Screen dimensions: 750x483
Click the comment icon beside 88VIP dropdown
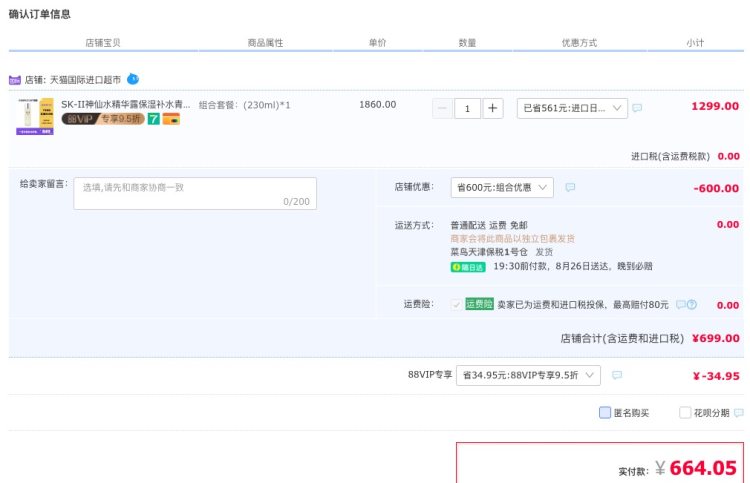coord(617,375)
